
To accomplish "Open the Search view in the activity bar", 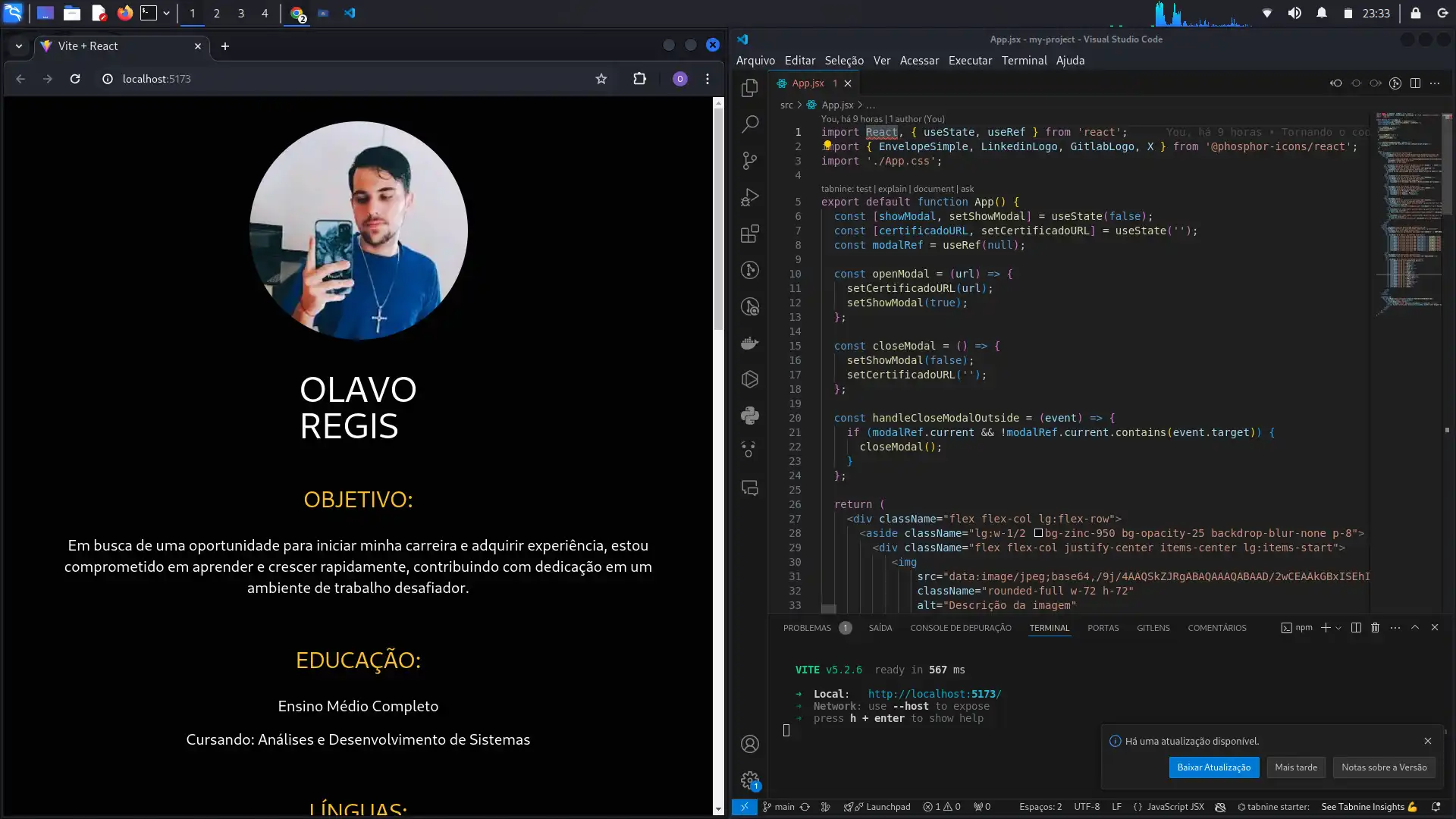I will click(x=750, y=124).
